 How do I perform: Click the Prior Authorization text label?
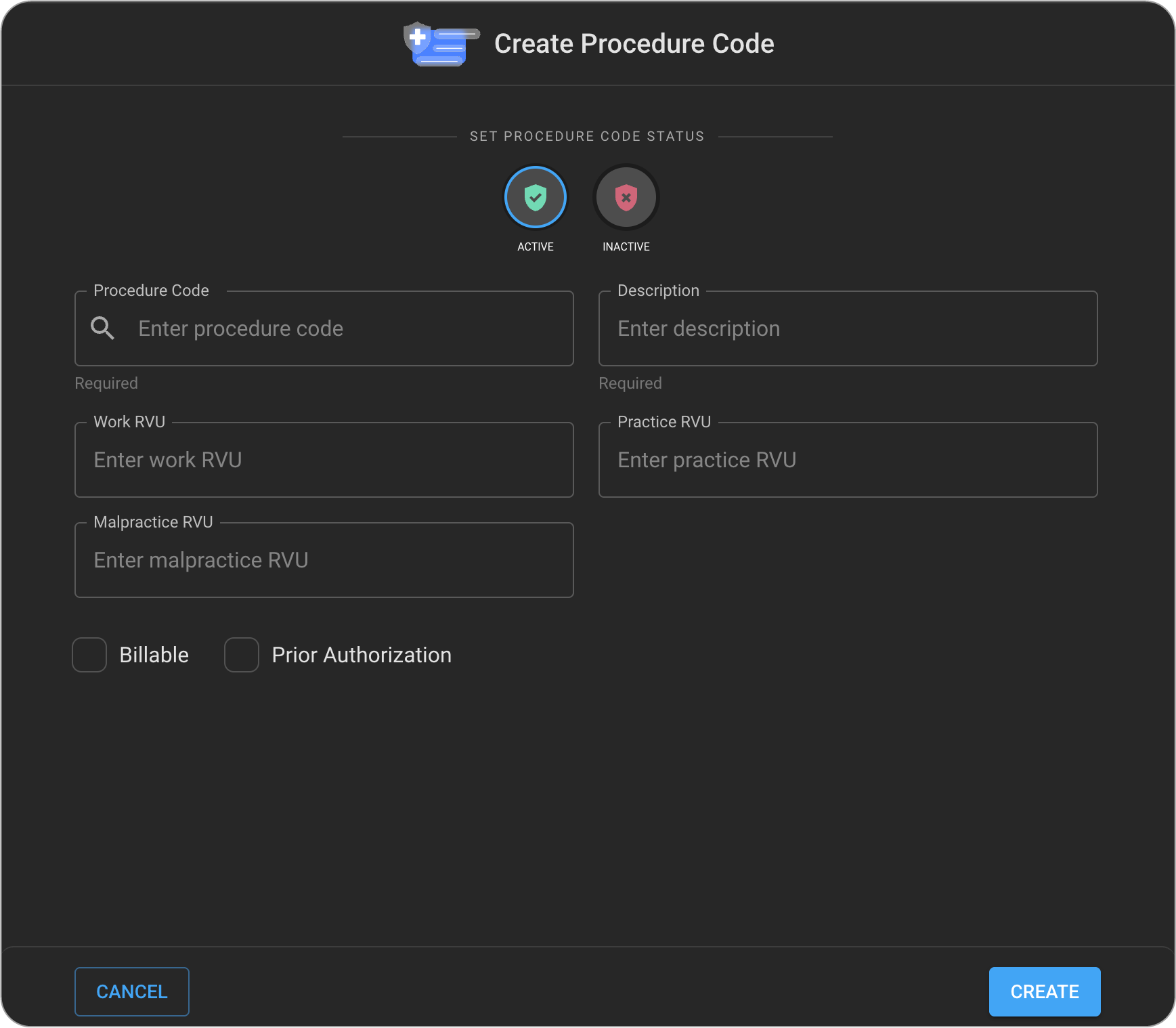[x=361, y=655]
